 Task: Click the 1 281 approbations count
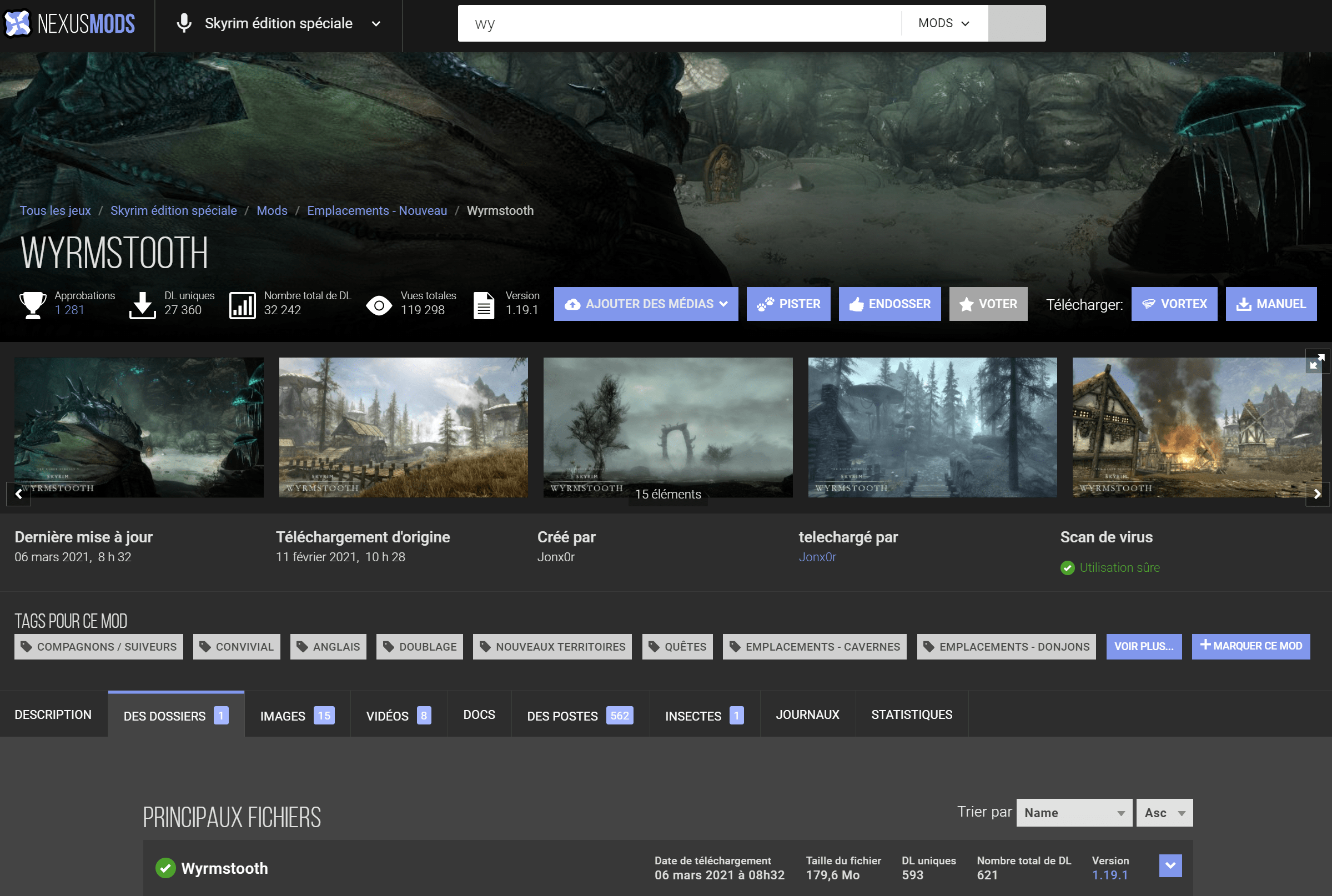click(70, 310)
